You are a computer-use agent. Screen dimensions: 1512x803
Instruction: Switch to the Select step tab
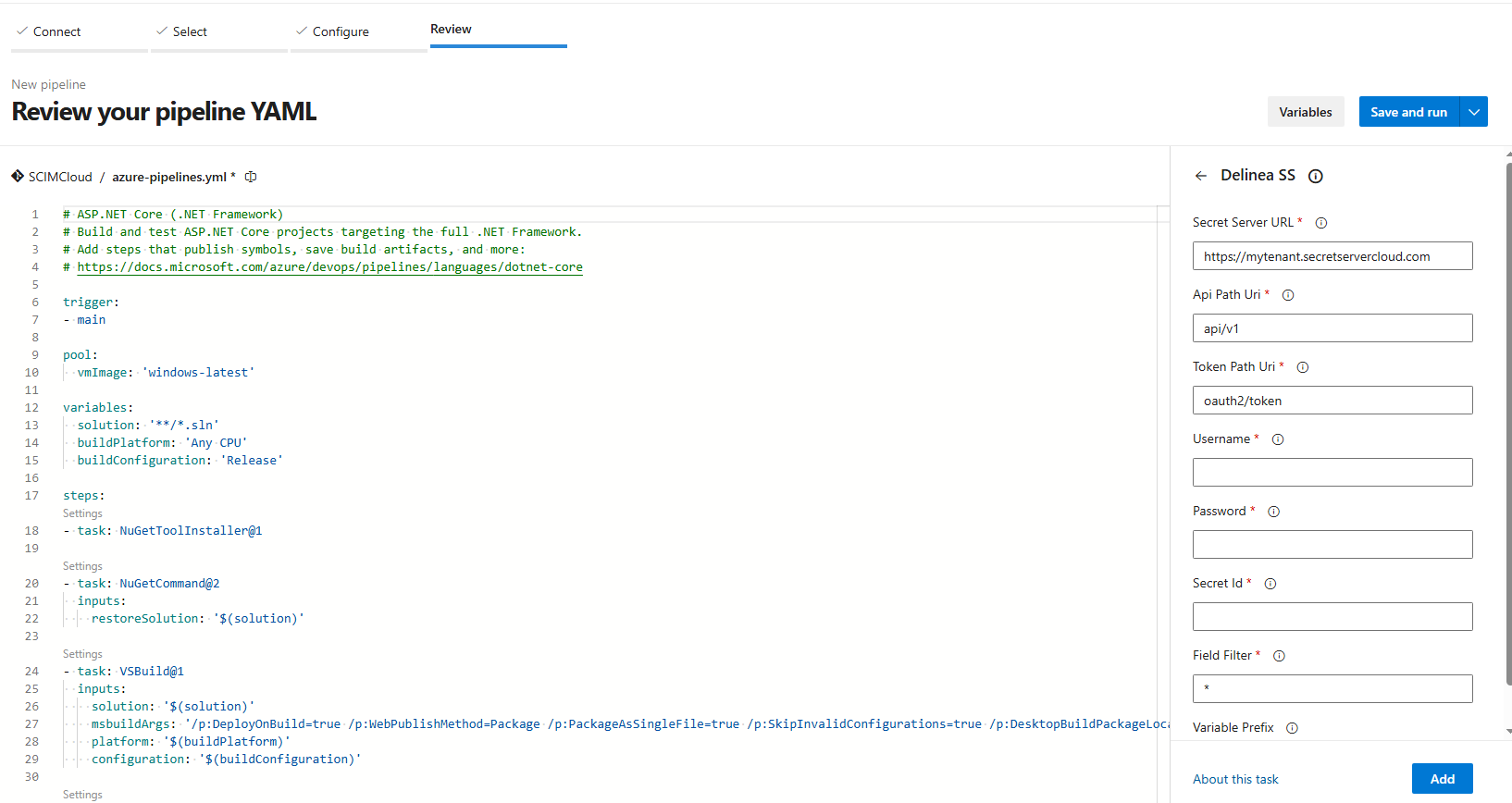pyautogui.click(x=190, y=31)
